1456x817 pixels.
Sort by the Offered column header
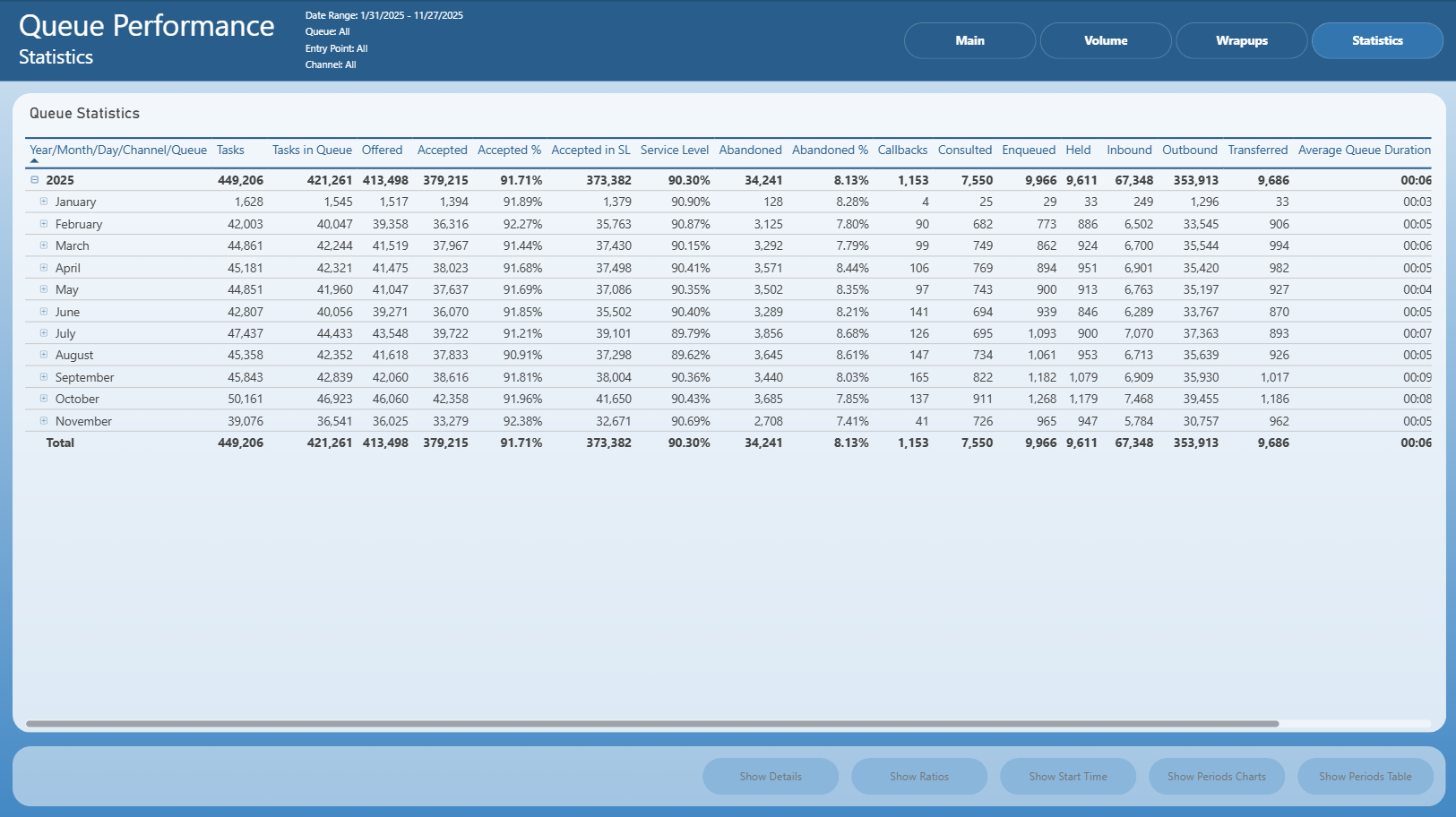pos(382,150)
